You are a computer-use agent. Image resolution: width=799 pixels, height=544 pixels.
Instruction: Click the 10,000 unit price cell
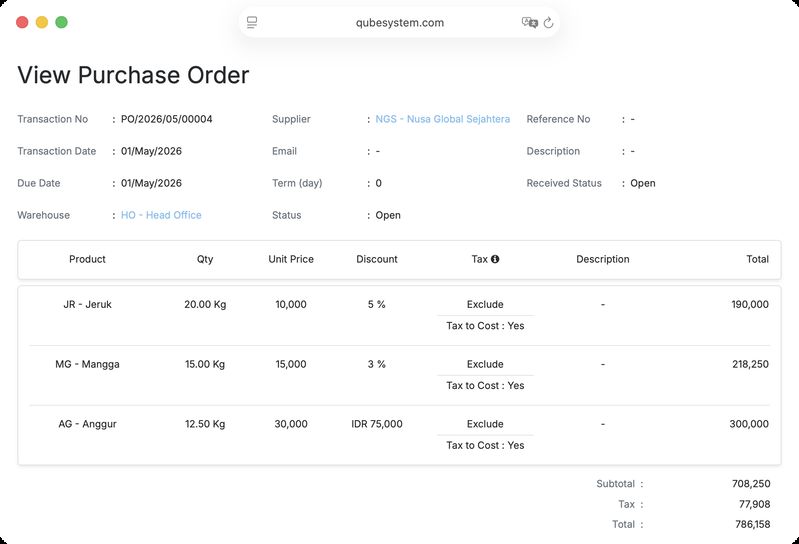291,304
